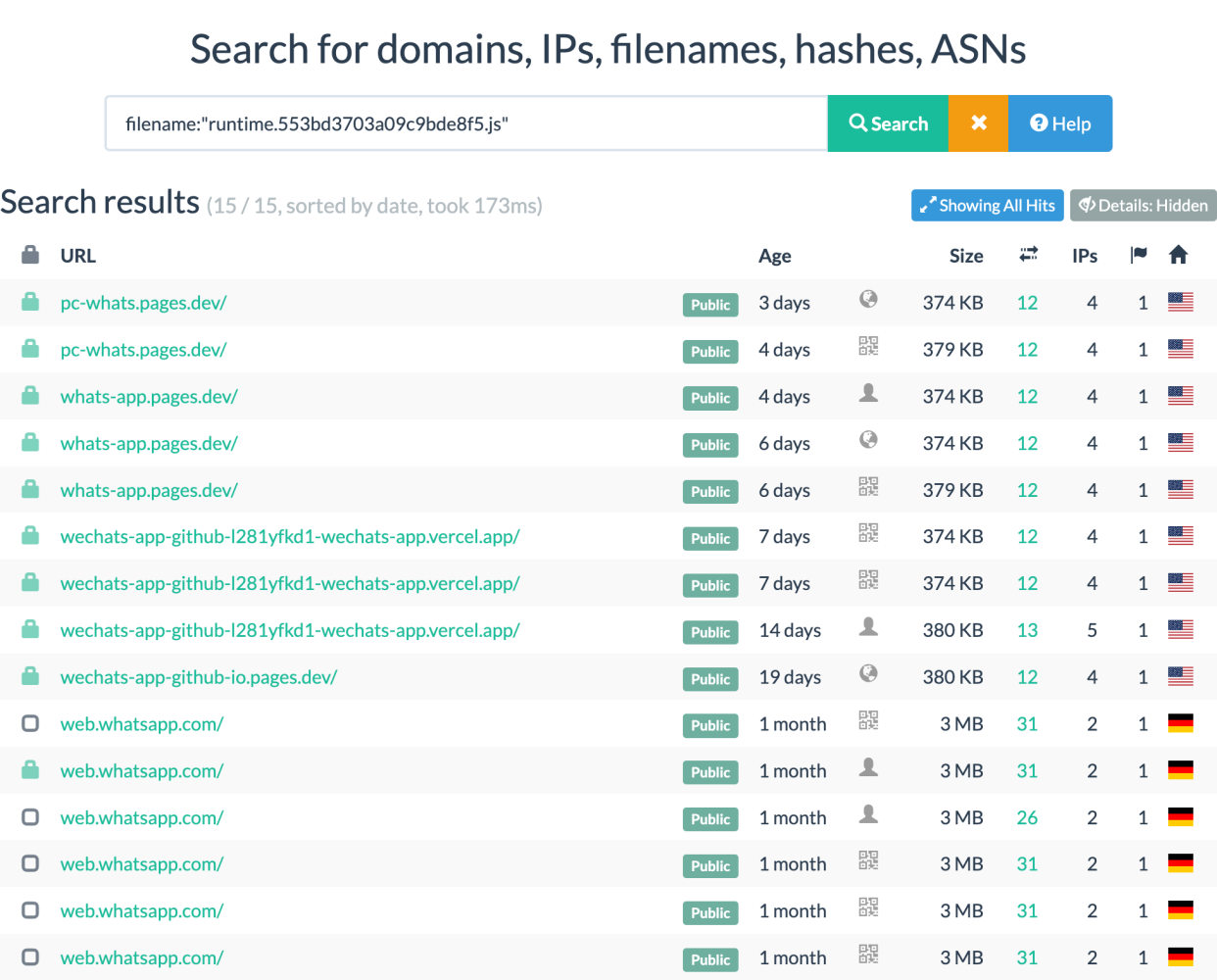Click the page heading about domains, IPs, hashes
The image size is (1217, 980).
click(x=608, y=49)
